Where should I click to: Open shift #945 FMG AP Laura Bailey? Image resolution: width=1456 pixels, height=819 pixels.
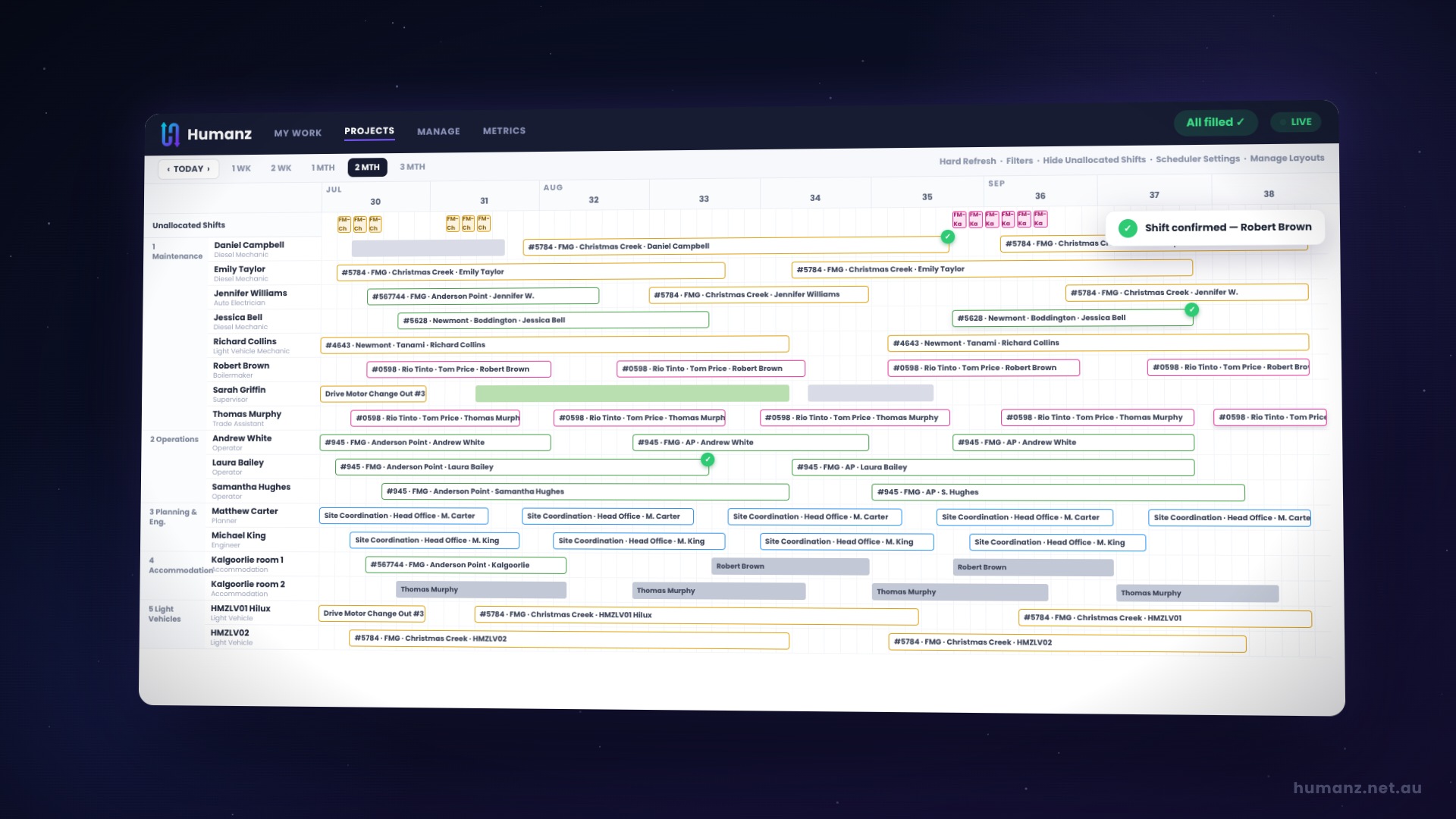pos(993,467)
